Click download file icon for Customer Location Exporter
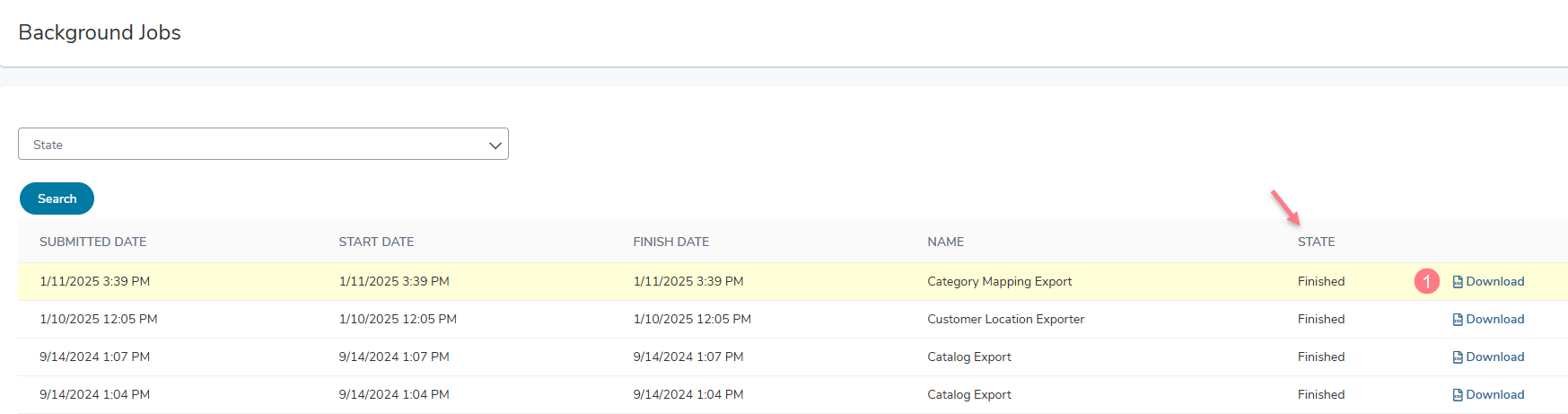 click(x=1458, y=320)
